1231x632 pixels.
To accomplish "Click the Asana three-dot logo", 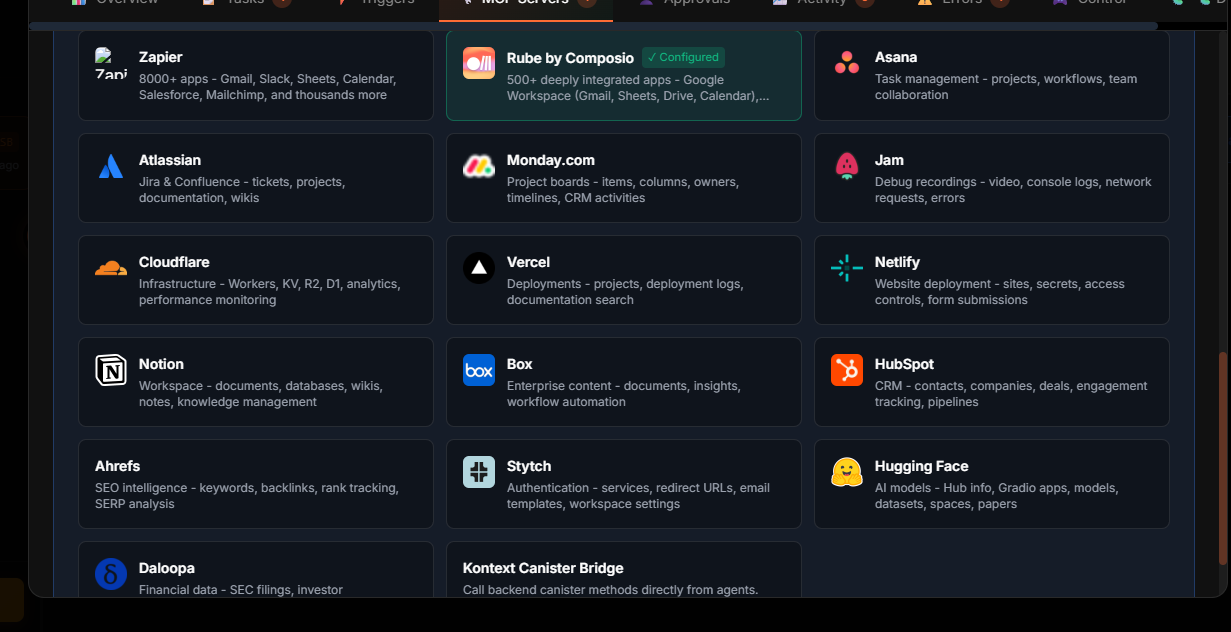I will pyautogui.click(x=847, y=63).
